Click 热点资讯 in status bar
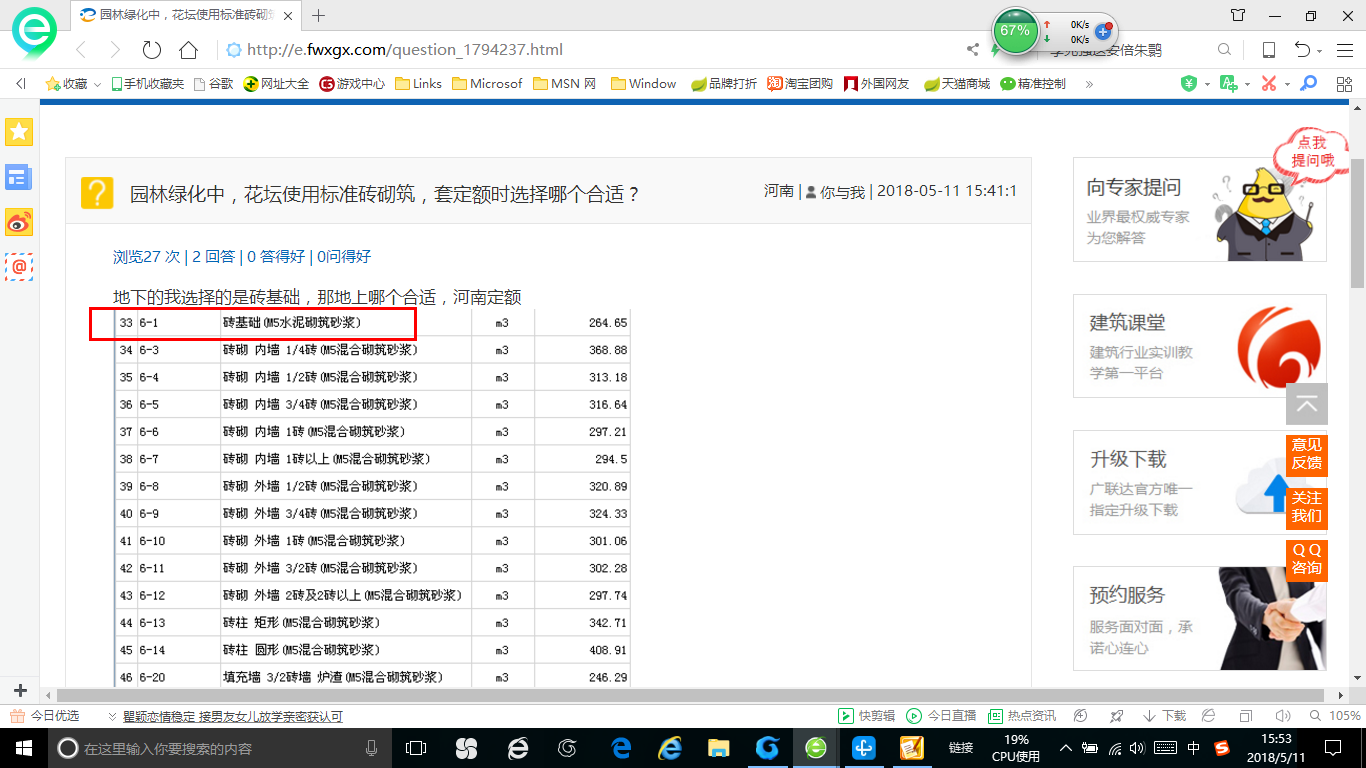1366x768 pixels. point(1022,716)
